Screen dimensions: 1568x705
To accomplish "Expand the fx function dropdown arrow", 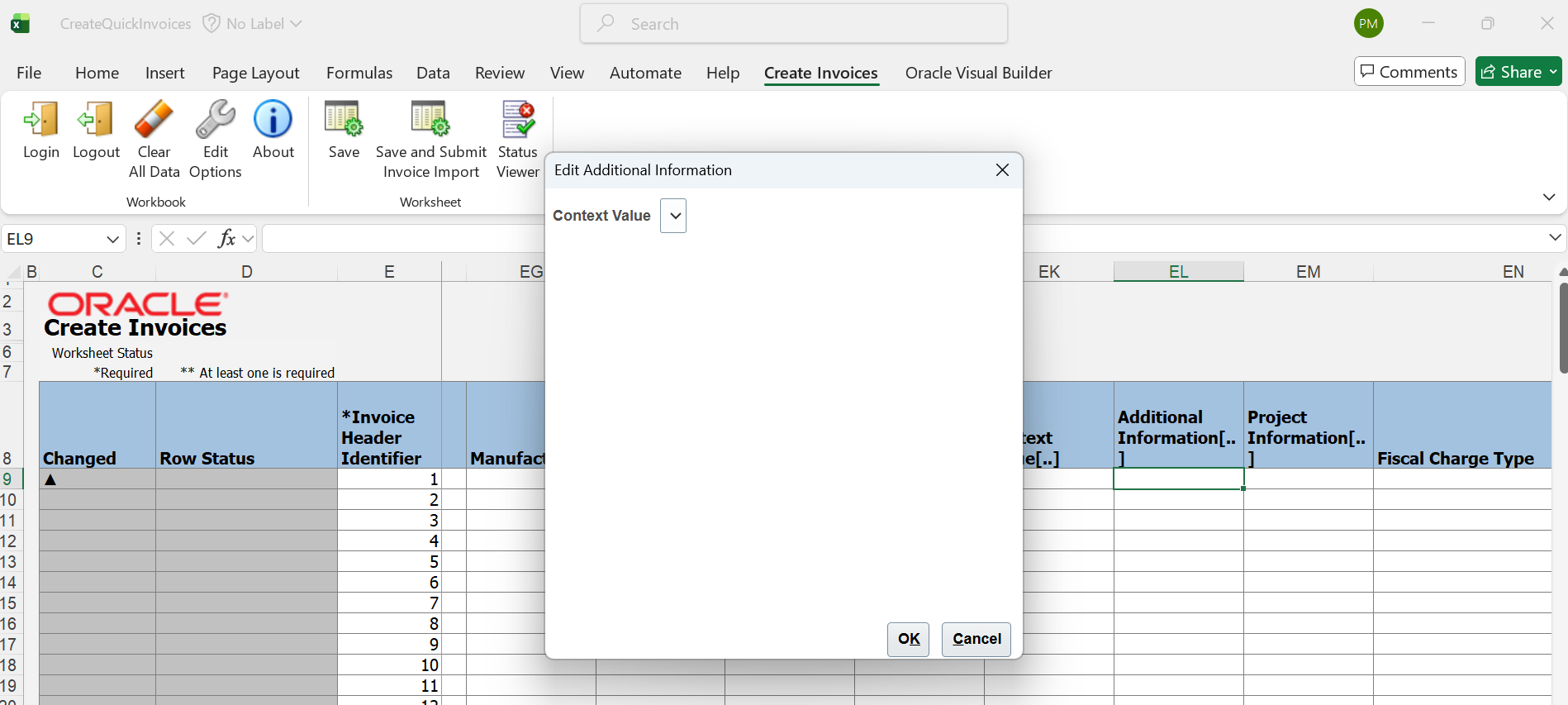I will pyautogui.click(x=248, y=239).
